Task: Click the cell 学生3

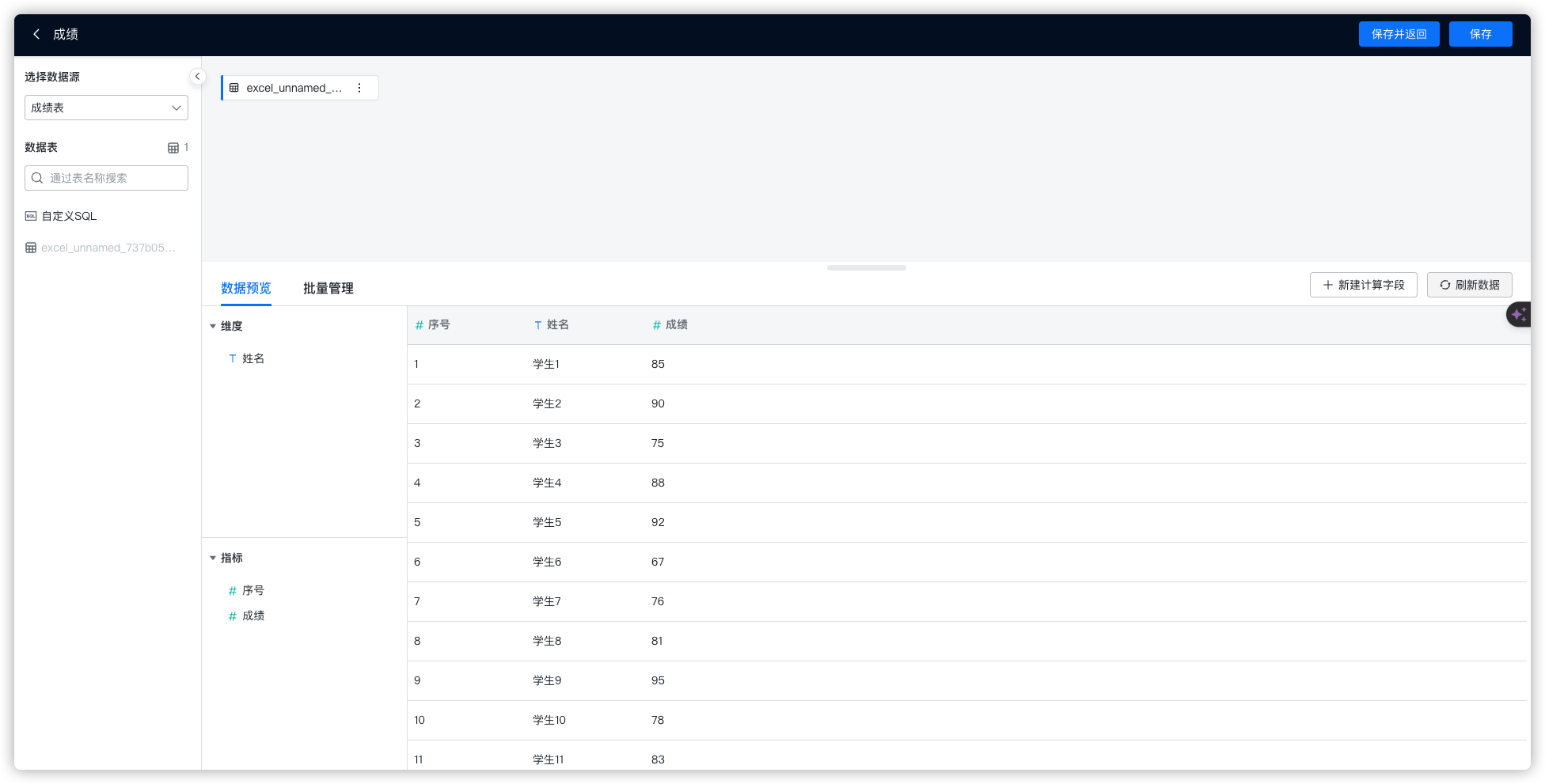Action: click(x=547, y=443)
